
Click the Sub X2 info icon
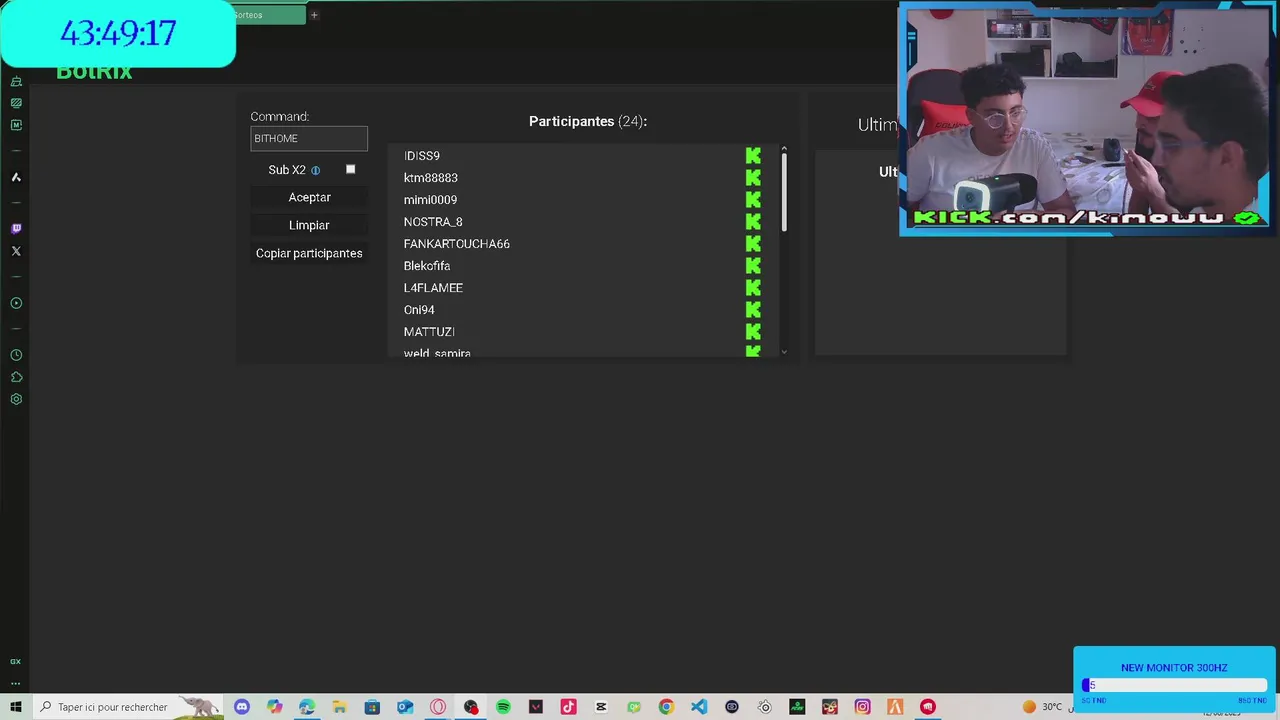315,170
